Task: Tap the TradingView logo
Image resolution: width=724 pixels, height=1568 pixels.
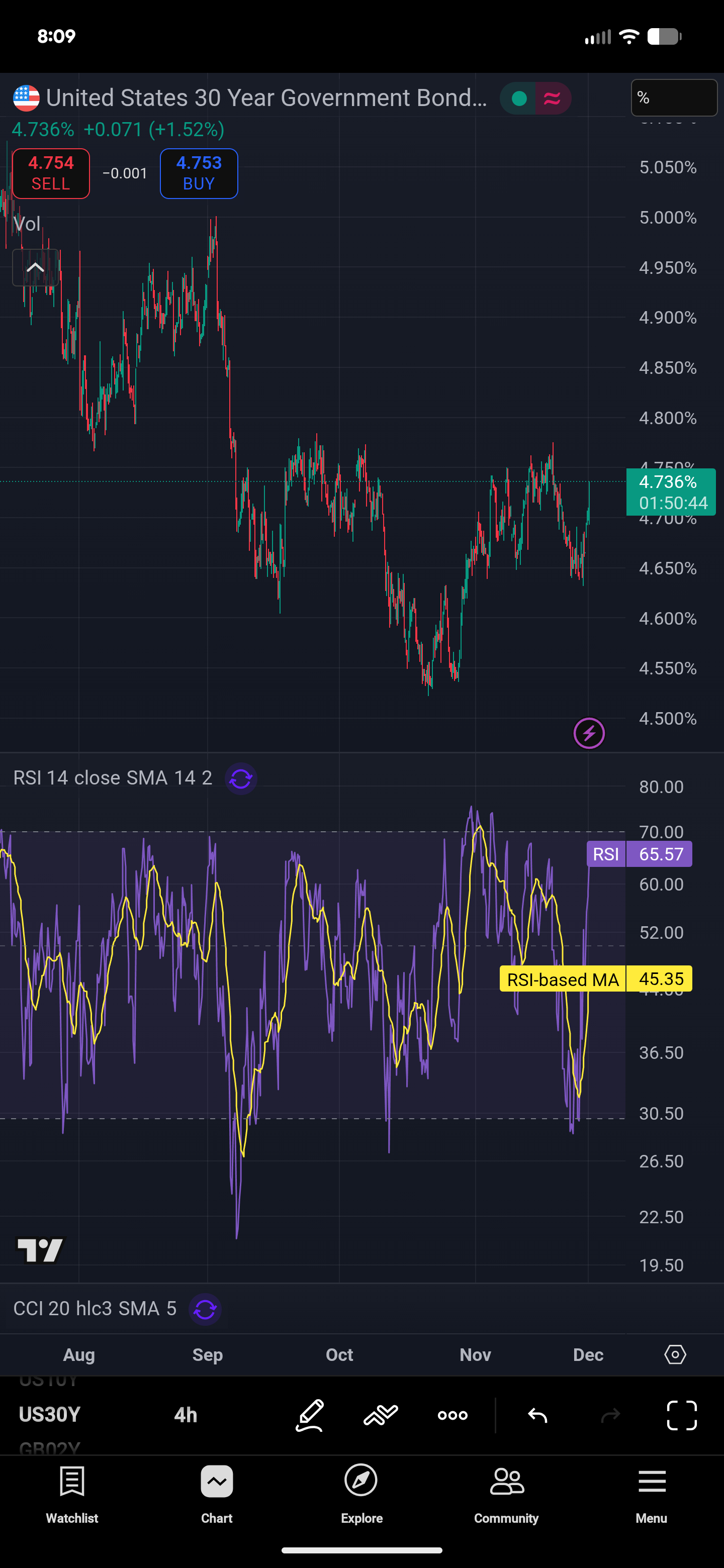Action: (x=40, y=1250)
